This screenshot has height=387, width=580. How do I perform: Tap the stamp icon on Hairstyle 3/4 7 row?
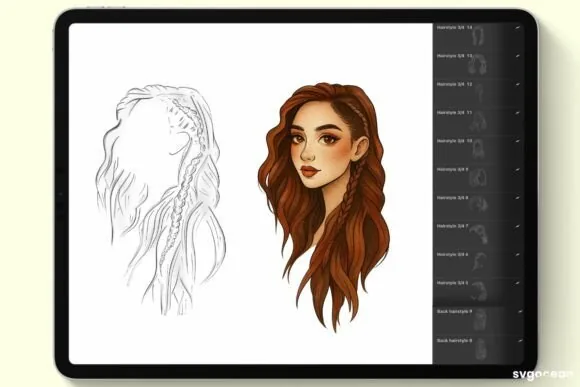[518, 226]
